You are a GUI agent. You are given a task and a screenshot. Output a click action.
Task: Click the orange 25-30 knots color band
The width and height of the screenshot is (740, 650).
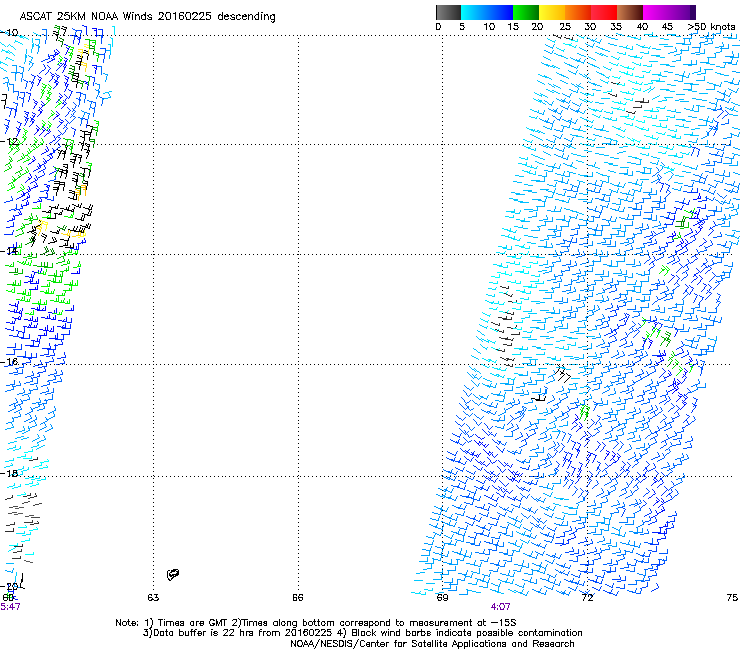click(578, 12)
